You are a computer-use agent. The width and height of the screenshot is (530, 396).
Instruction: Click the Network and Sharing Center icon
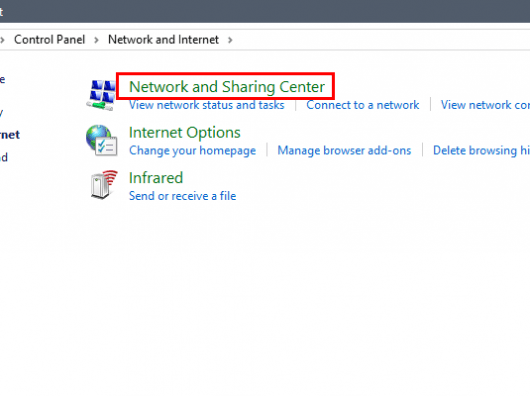101,95
